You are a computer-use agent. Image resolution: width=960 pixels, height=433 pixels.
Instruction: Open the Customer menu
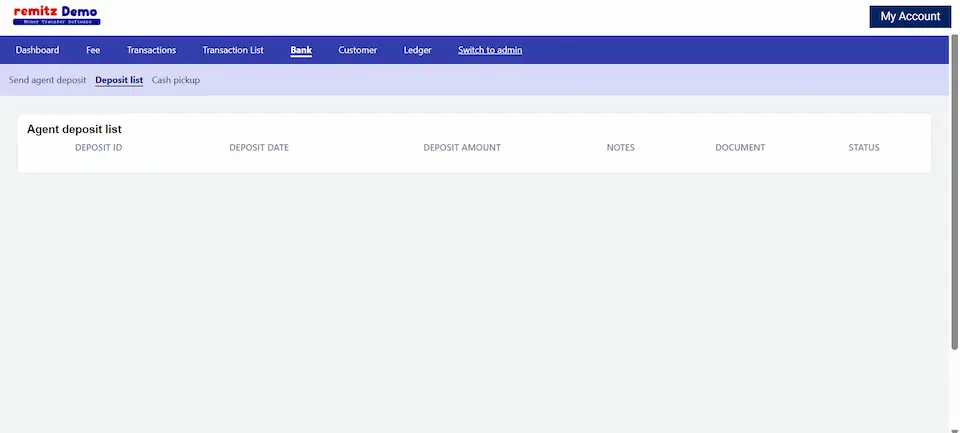click(358, 50)
